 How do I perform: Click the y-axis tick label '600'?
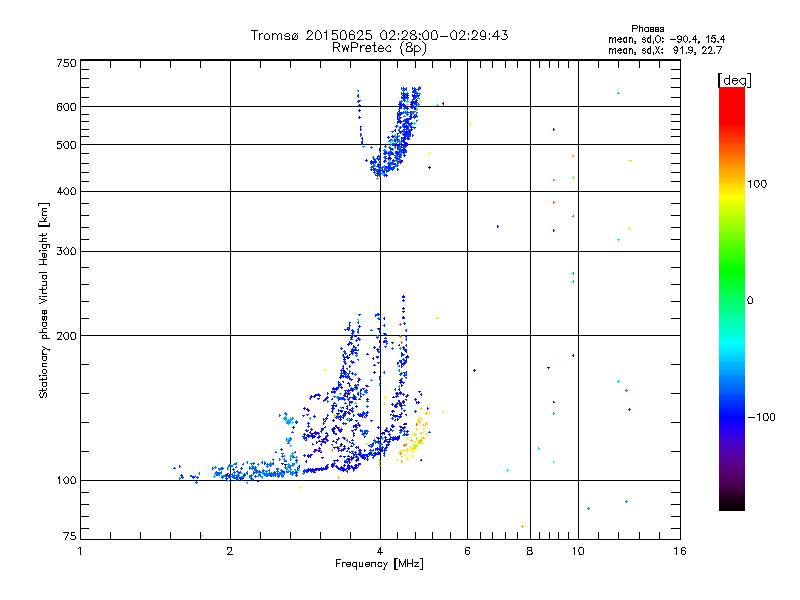[67, 107]
